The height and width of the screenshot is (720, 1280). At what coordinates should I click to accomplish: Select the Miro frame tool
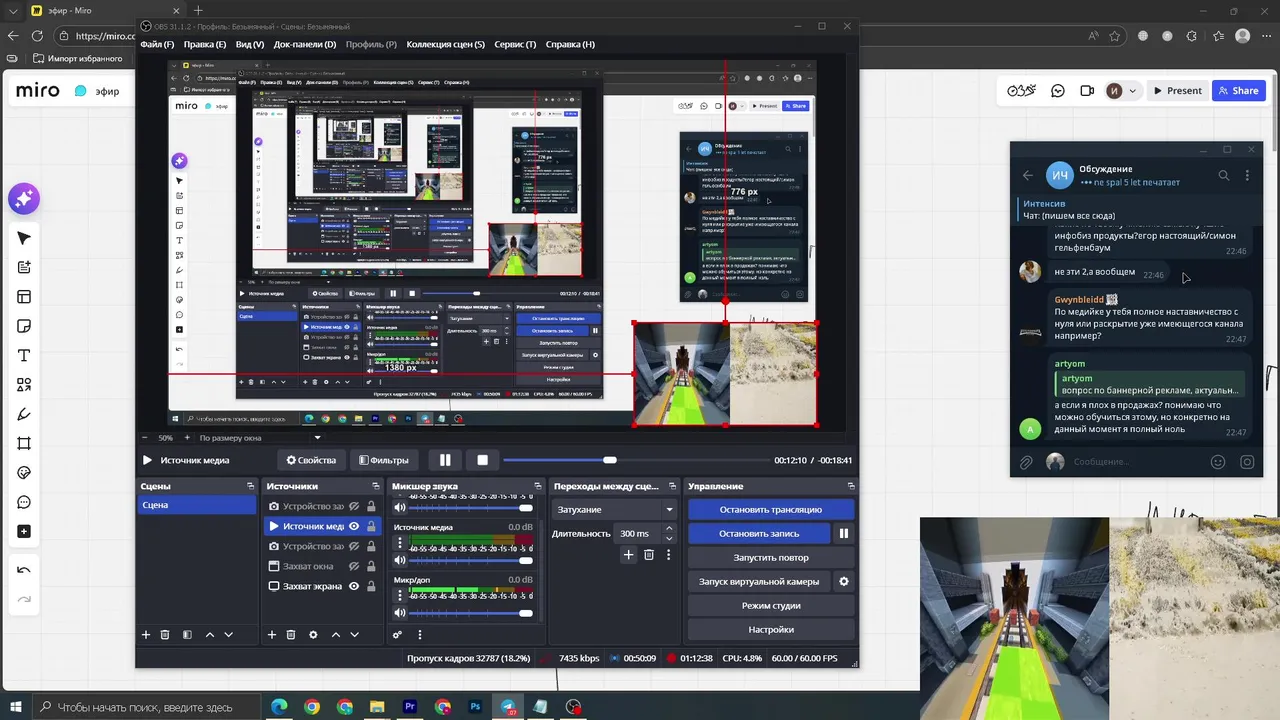24,443
